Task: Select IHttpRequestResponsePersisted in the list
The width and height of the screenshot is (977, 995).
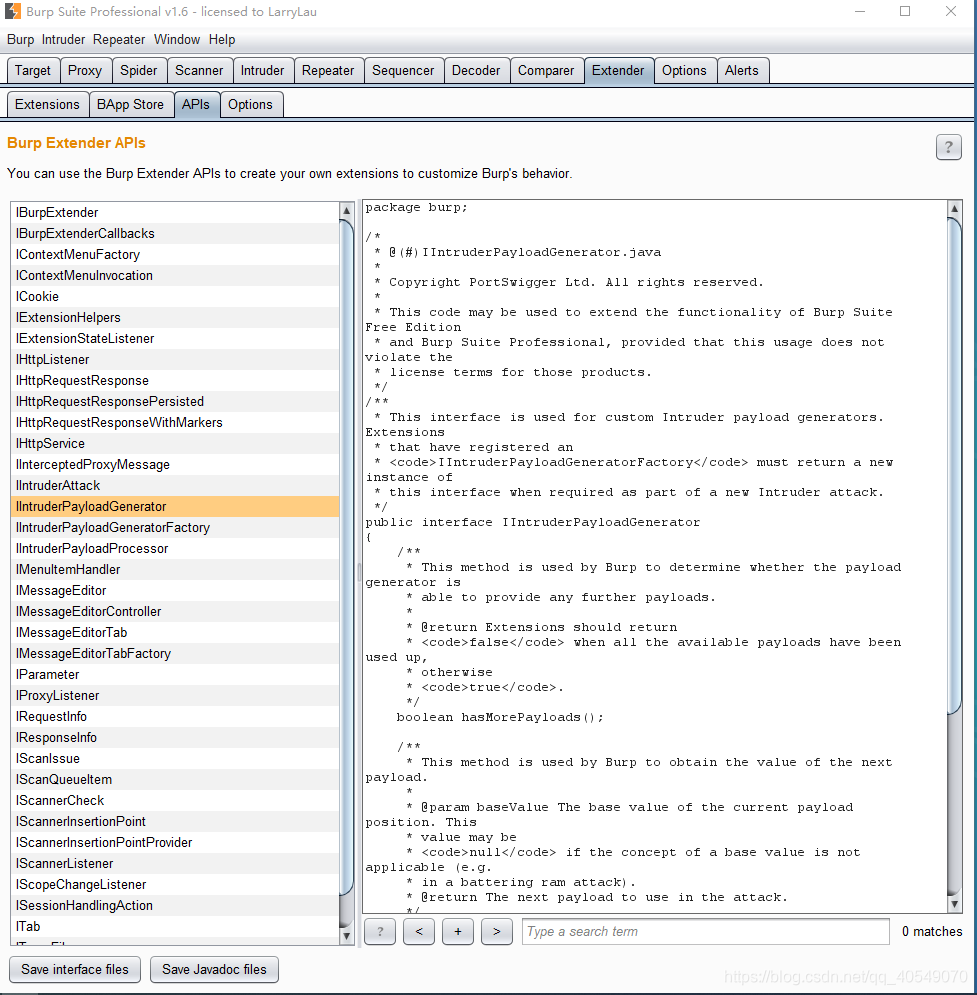Action: (x=175, y=401)
